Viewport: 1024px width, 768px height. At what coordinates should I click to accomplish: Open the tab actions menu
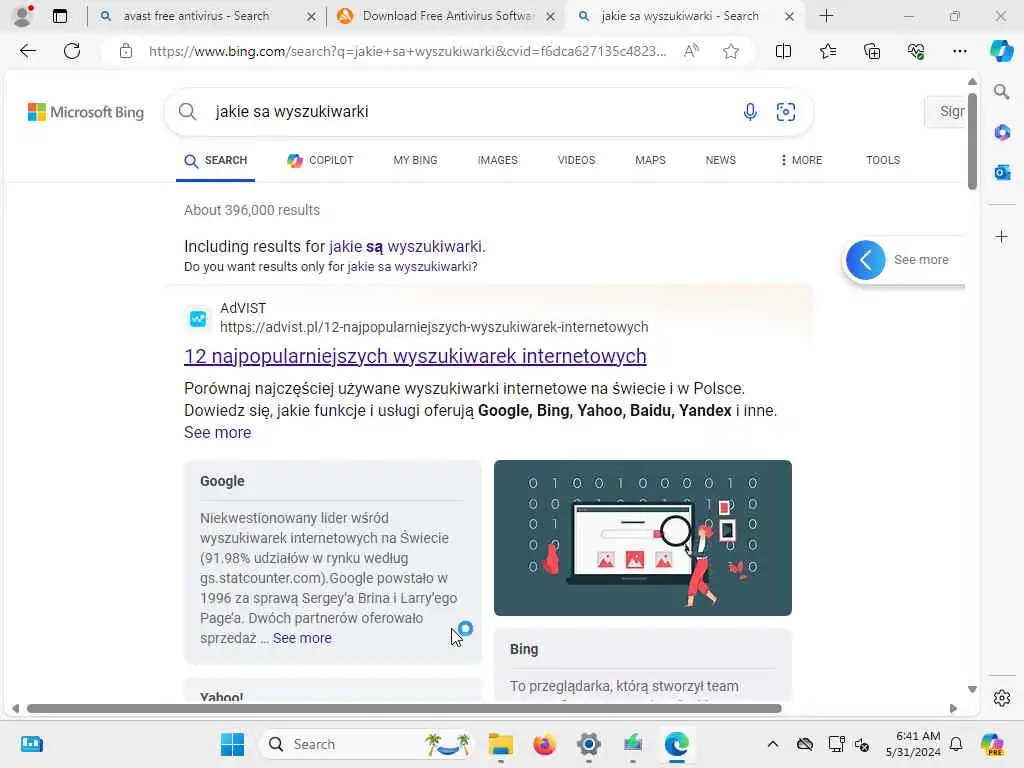coord(59,16)
